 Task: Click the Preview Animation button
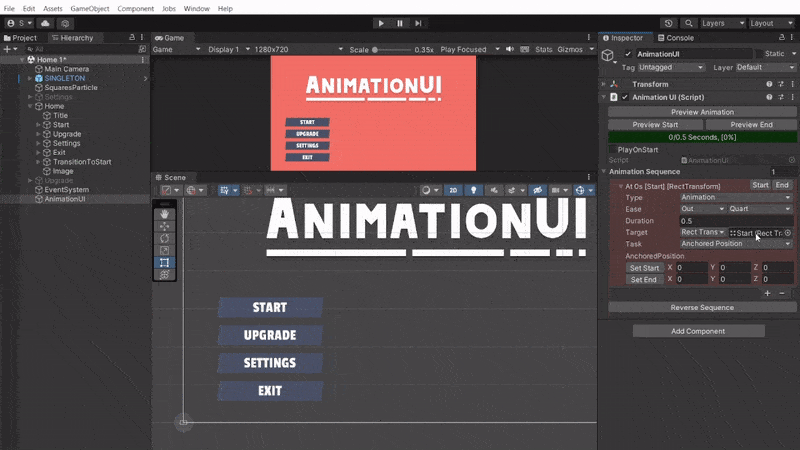pyautogui.click(x=702, y=112)
